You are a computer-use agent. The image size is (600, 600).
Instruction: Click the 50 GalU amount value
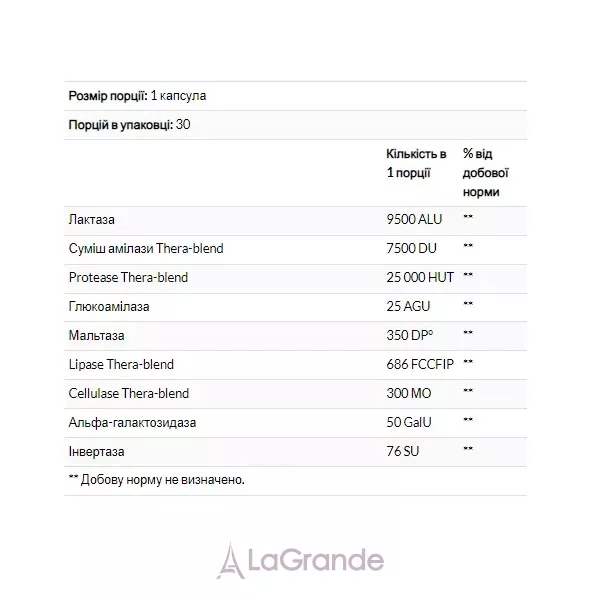pyautogui.click(x=409, y=422)
